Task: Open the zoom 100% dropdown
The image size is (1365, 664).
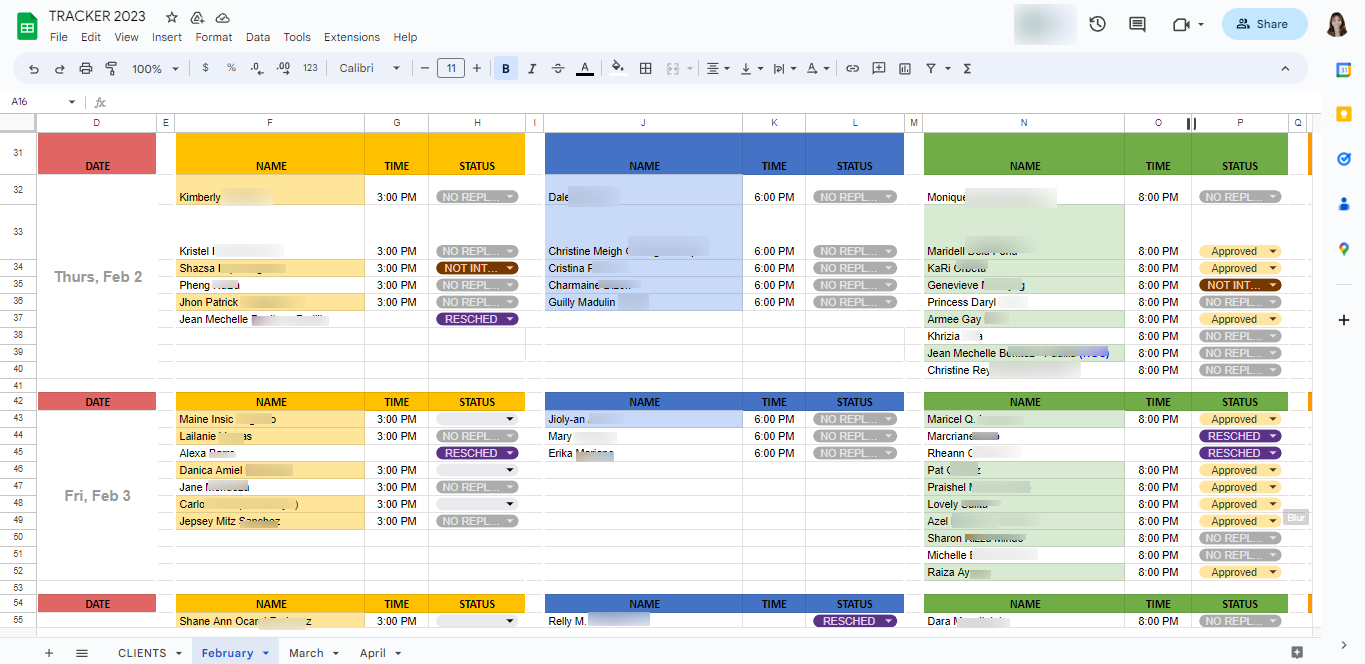Action: pyautogui.click(x=155, y=69)
